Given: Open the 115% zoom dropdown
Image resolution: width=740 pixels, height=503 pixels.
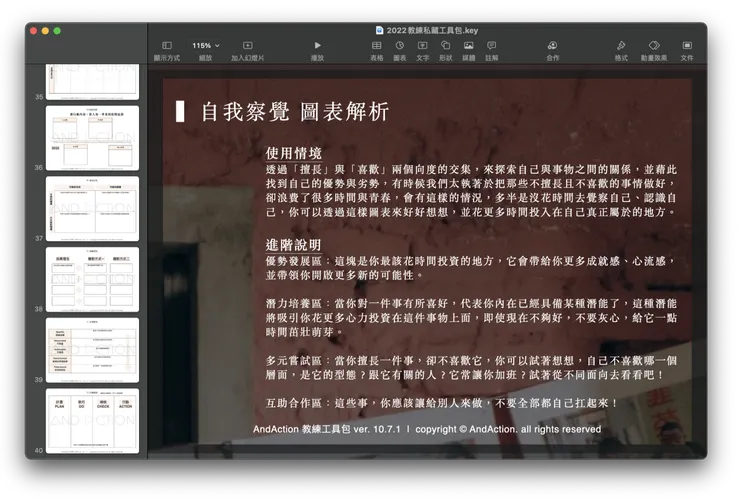Looking at the screenshot, I should pyautogui.click(x=206, y=46).
